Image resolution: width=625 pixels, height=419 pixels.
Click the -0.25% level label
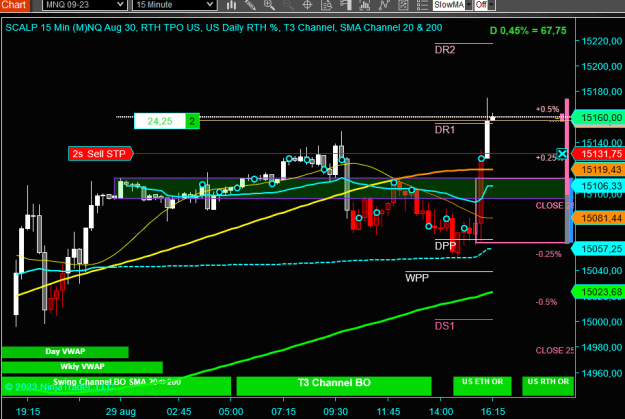pos(548,254)
